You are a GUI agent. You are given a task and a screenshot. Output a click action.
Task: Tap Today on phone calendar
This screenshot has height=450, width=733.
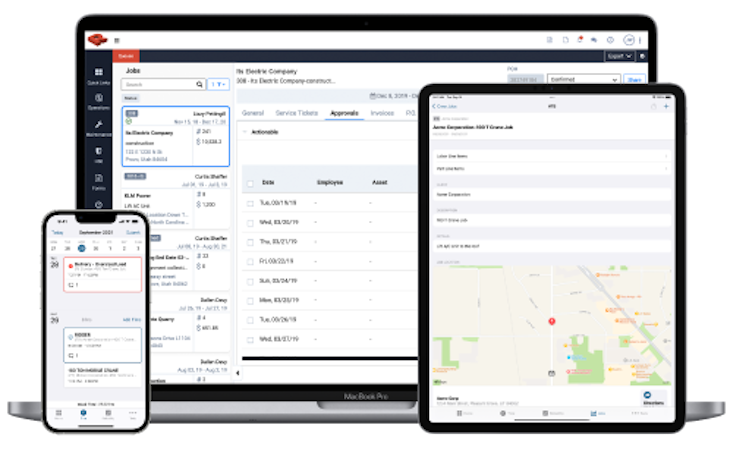coord(57,232)
